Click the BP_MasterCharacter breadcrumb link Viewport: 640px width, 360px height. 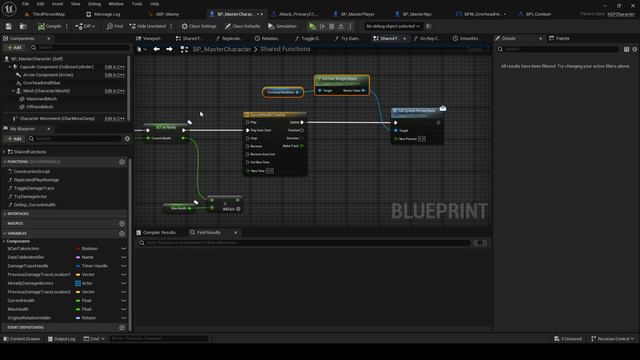click(x=222, y=49)
